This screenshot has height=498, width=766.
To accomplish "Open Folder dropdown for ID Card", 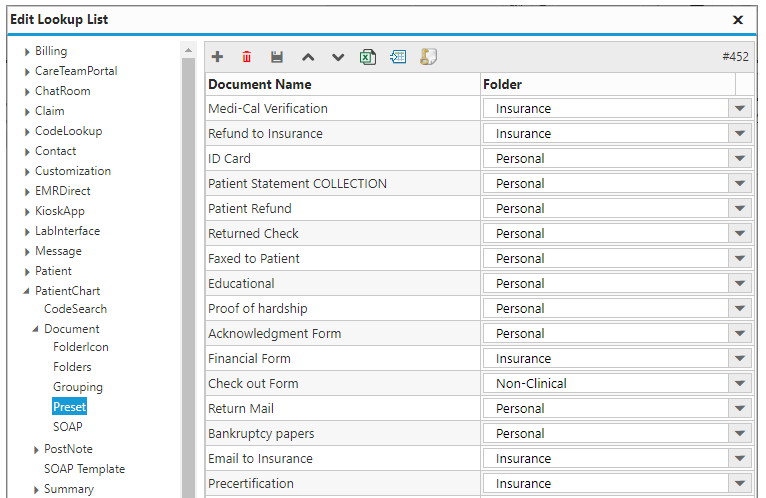I will click(x=740, y=158).
